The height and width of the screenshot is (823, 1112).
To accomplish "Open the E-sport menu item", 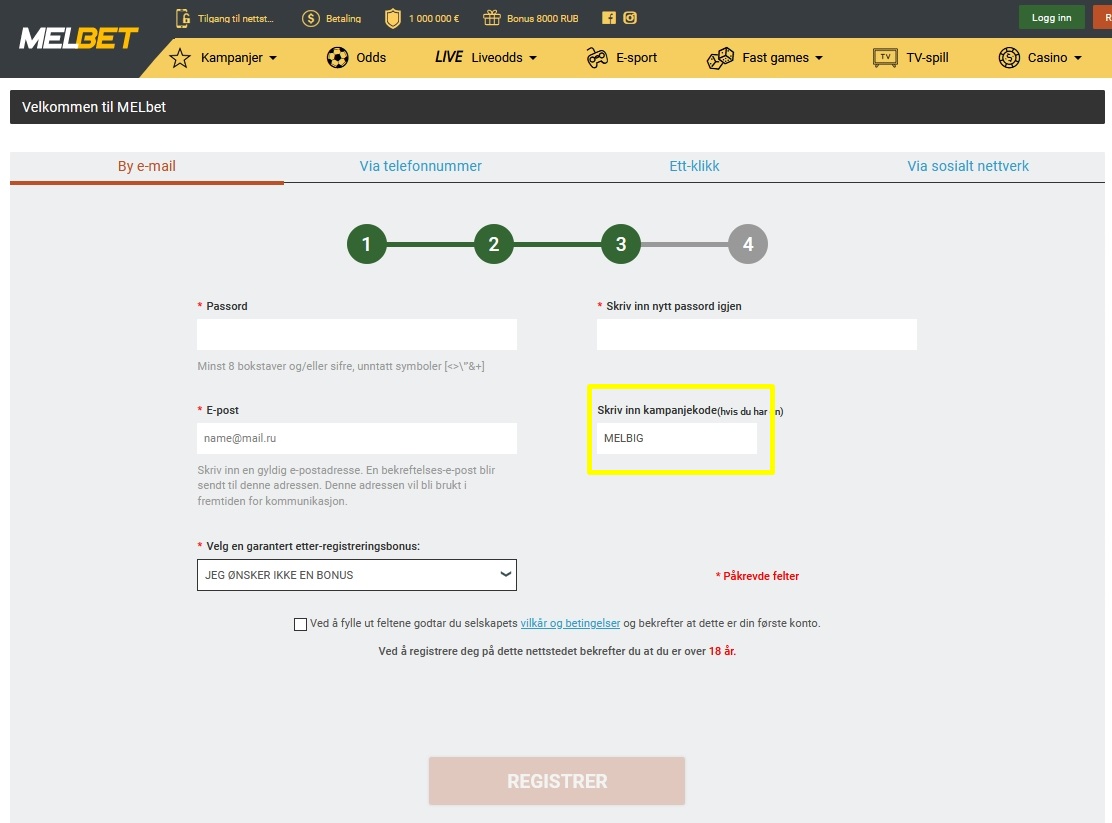I will (637, 57).
